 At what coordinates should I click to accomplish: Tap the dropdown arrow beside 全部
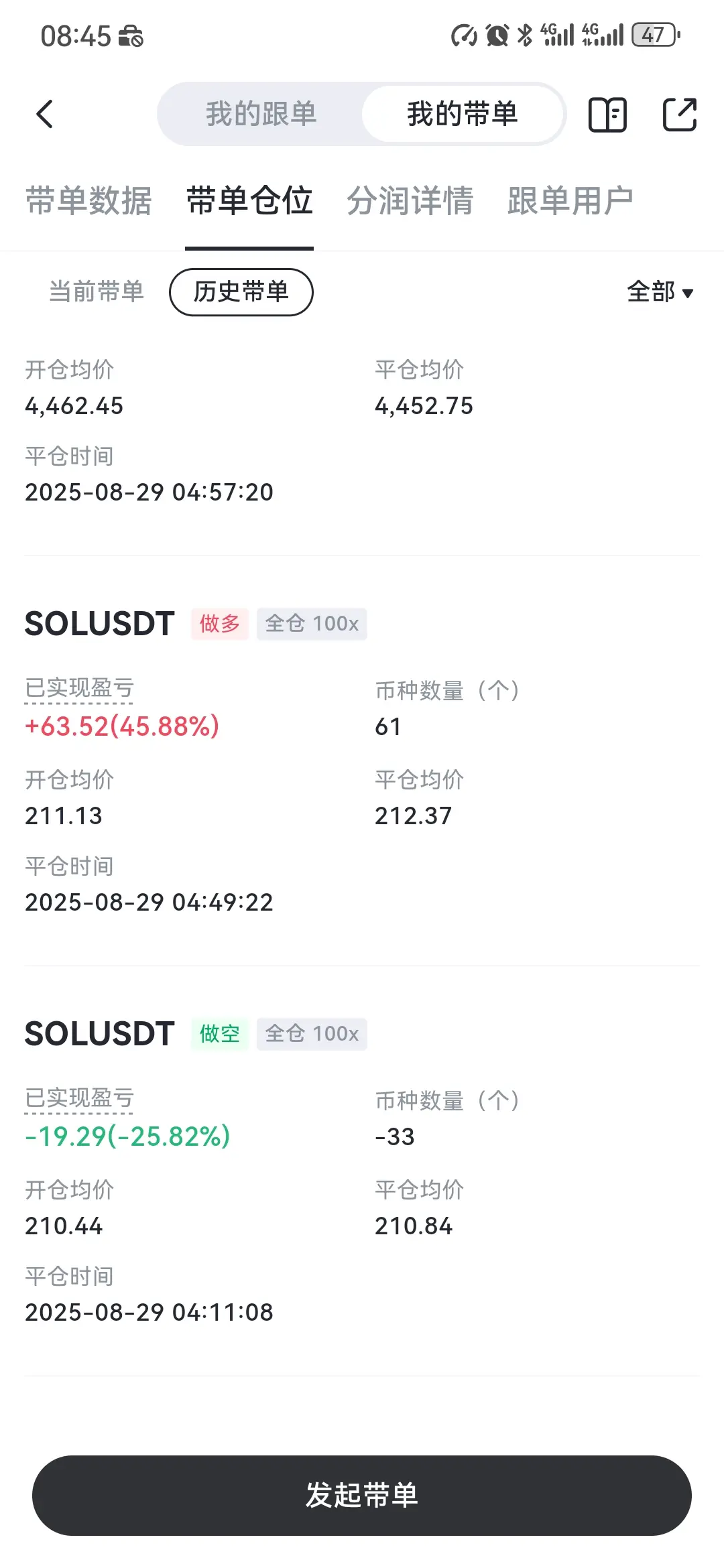687,293
